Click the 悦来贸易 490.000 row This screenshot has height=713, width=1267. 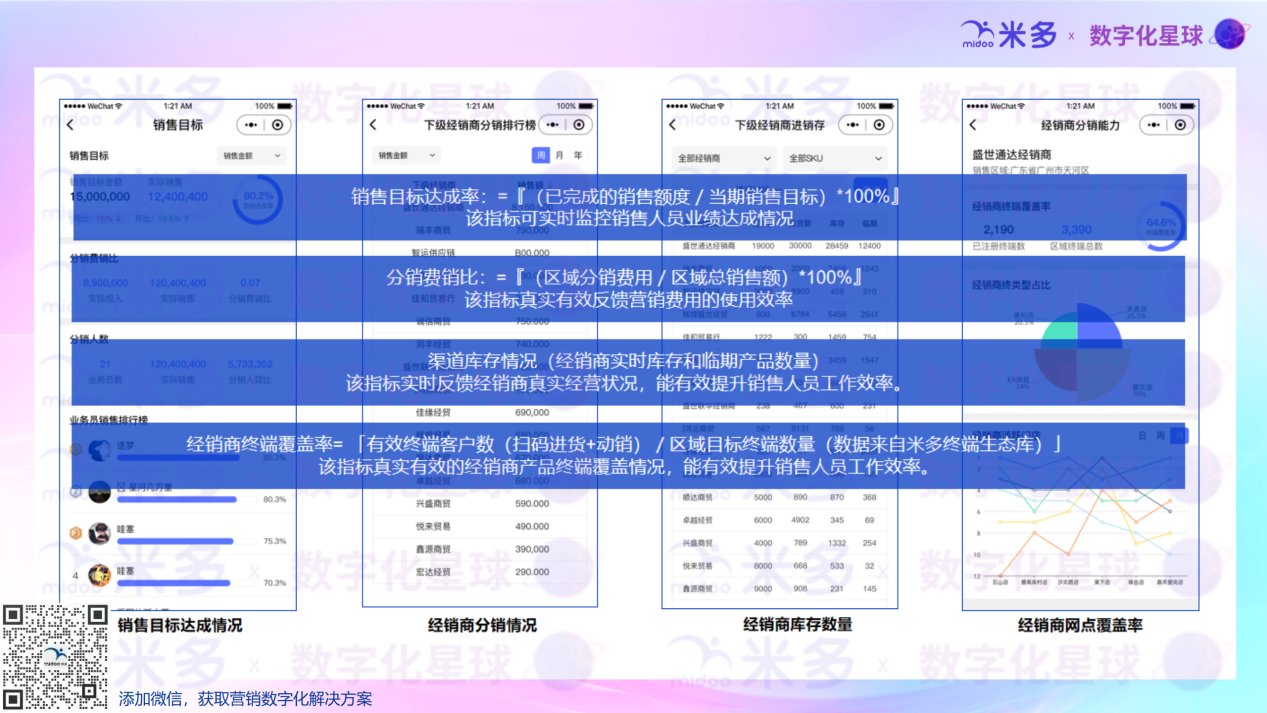[481, 526]
